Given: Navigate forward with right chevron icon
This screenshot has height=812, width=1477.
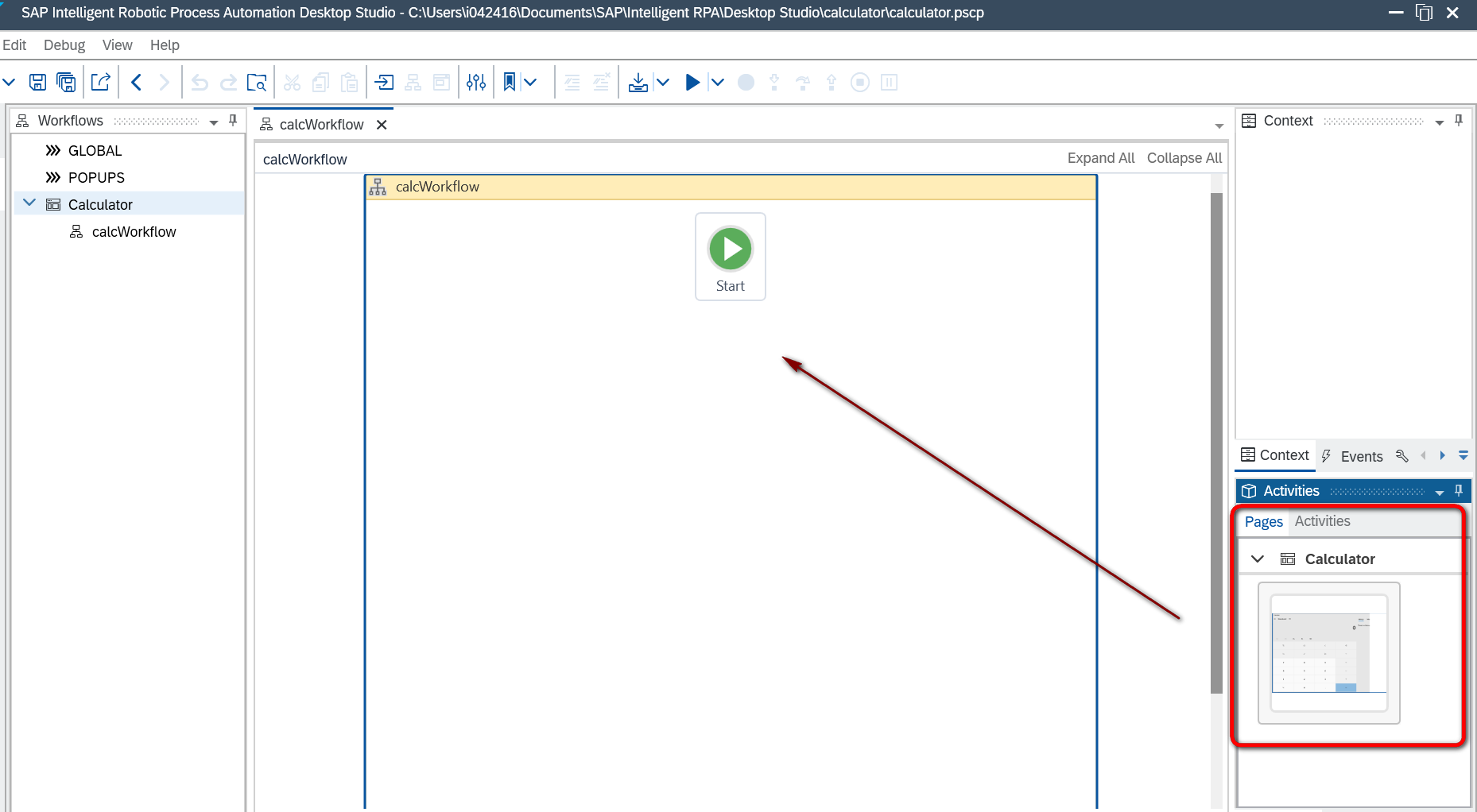Looking at the screenshot, I should [165, 82].
